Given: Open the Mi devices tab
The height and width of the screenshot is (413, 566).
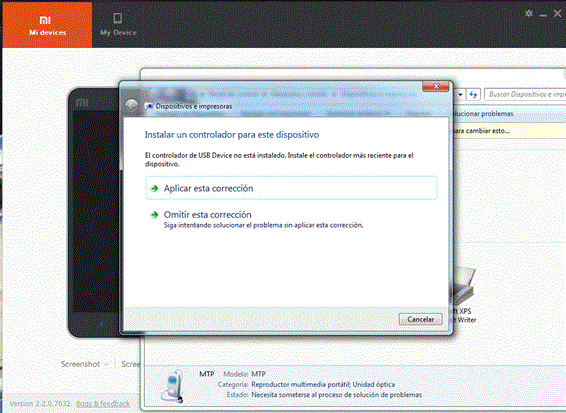Looking at the screenshot, I should 47,25.
